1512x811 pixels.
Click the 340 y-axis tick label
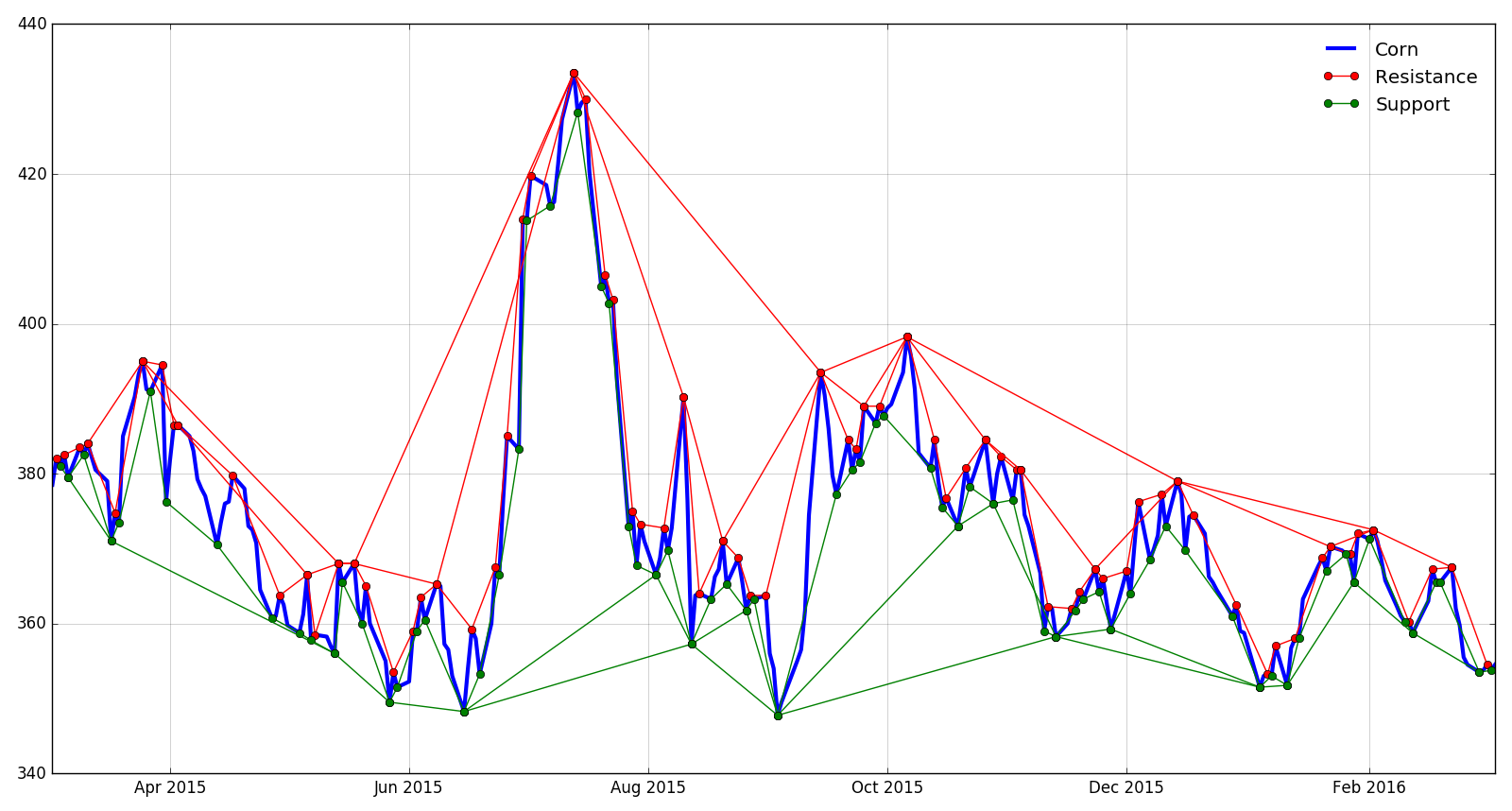pos(33,773)
